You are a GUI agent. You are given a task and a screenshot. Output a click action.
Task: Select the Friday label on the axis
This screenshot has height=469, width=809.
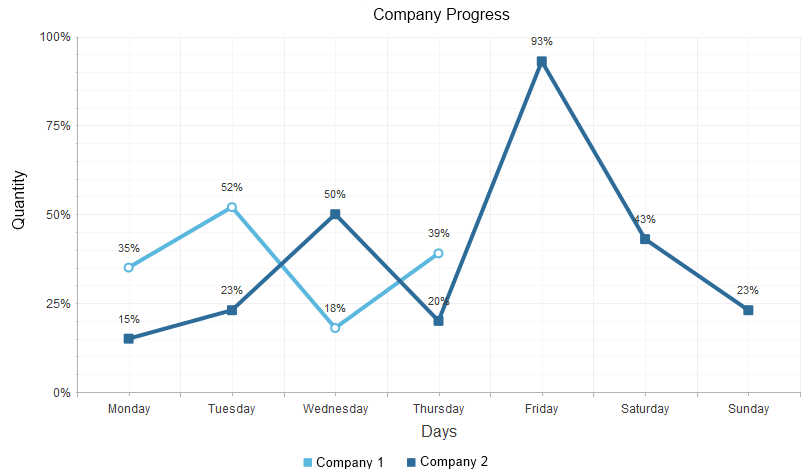click(x=542, y=409)
